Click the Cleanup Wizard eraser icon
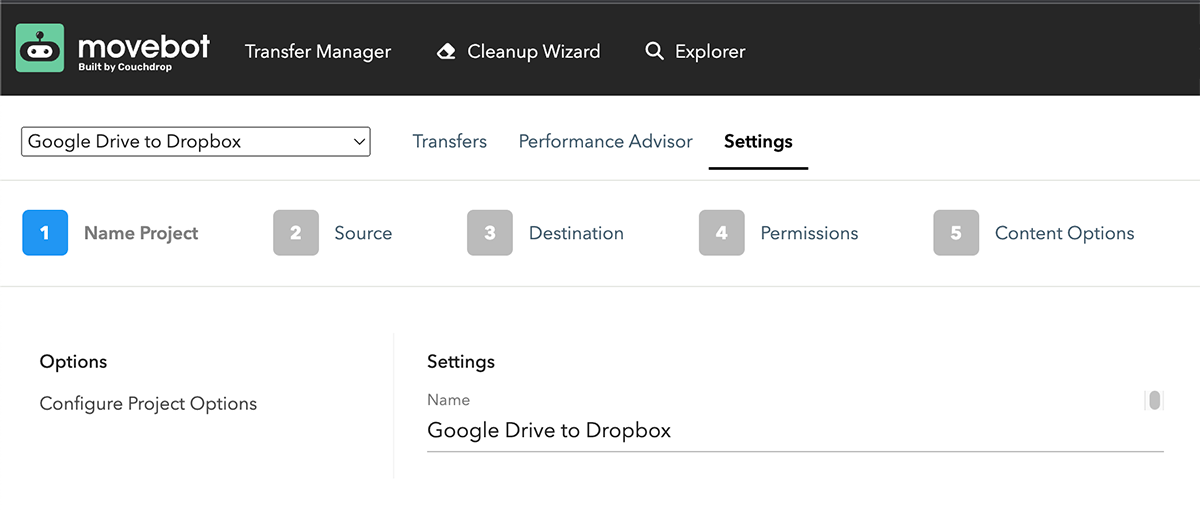The height and width of the screenshot is (510, 1200). 447,51
